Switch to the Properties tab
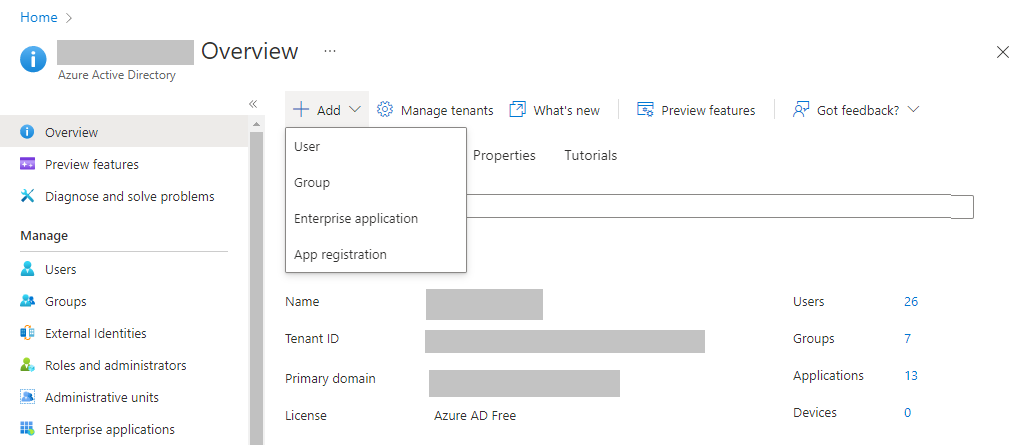The width and height of the screenshot is (1028, 445). click(x=504, y=155)
